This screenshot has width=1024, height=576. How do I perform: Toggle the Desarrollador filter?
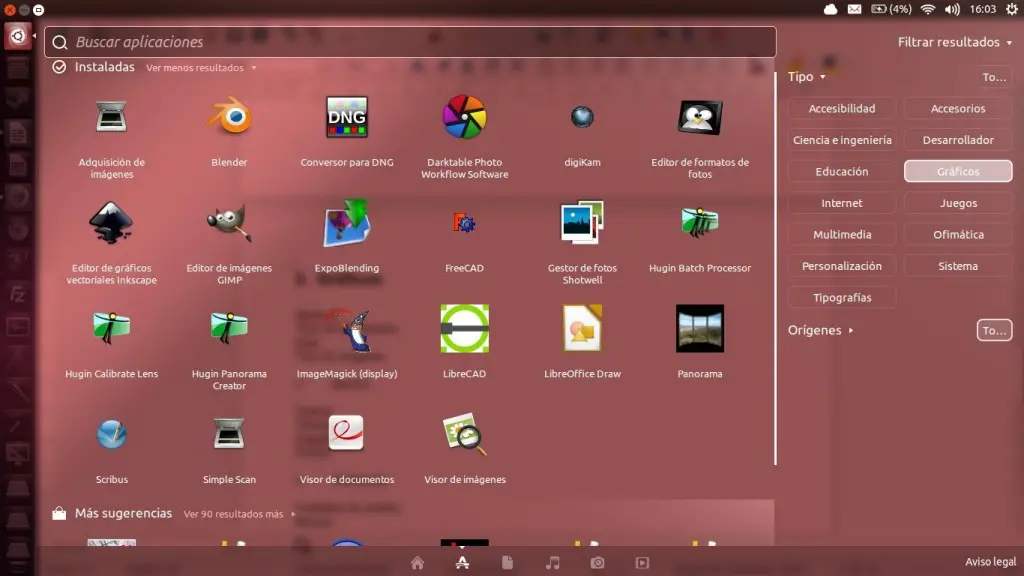tap(958, 140)
